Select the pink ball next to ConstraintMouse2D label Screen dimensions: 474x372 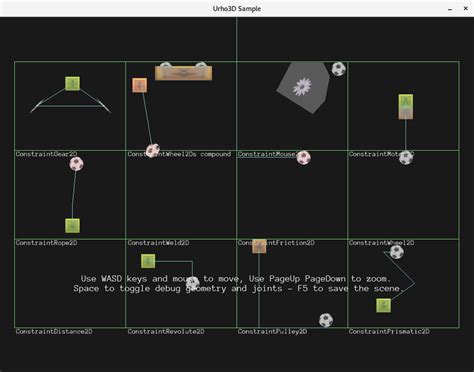303,158
